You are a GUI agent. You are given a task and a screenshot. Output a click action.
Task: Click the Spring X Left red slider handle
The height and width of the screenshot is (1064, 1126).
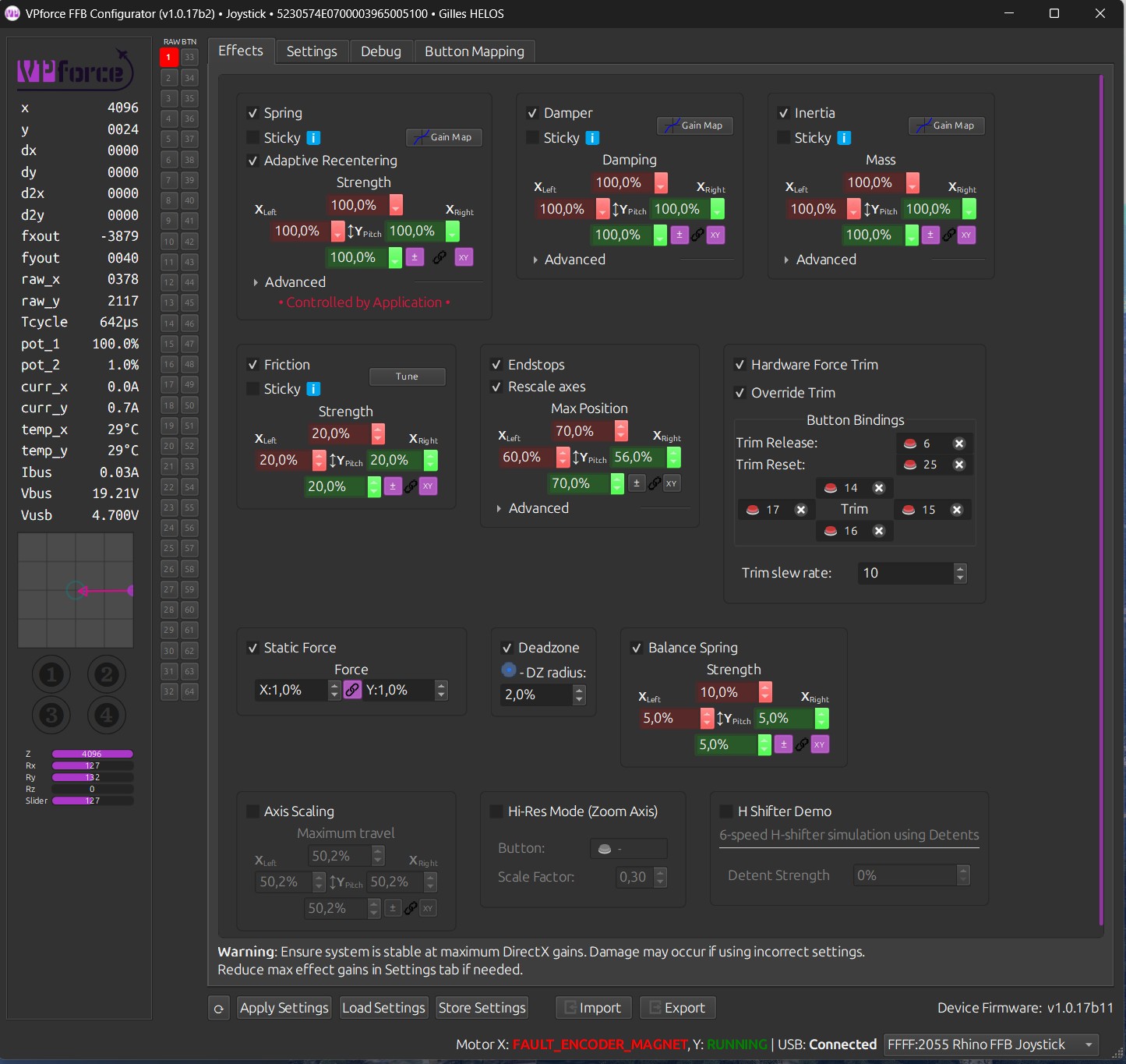tap(338, 232)
